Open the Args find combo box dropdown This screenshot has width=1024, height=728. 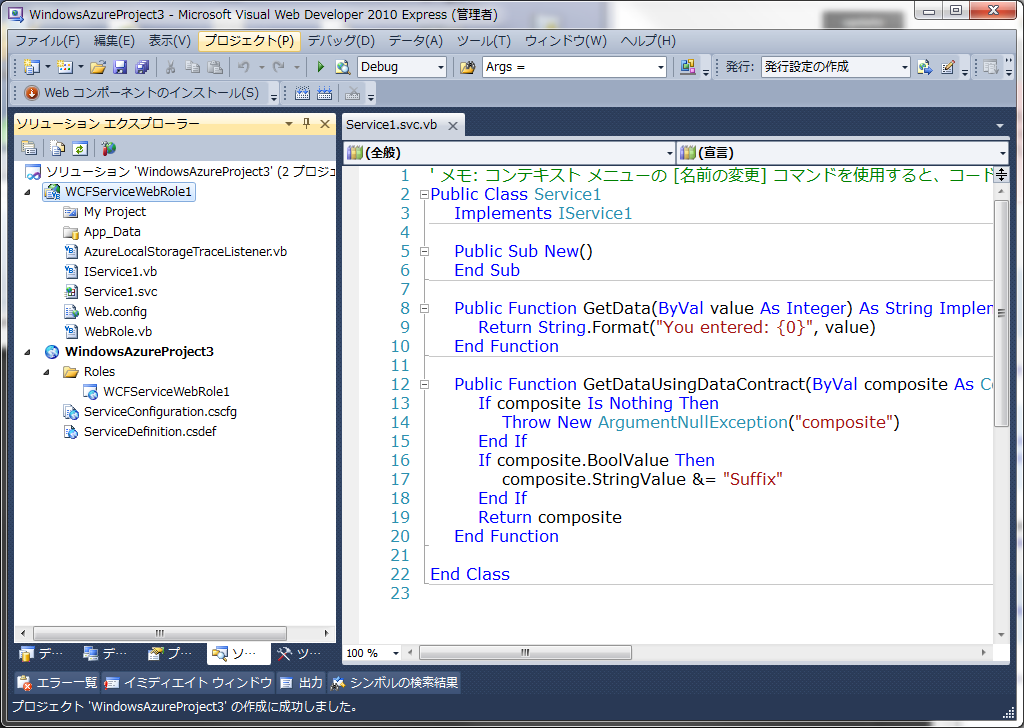click(x=660, y=67)
